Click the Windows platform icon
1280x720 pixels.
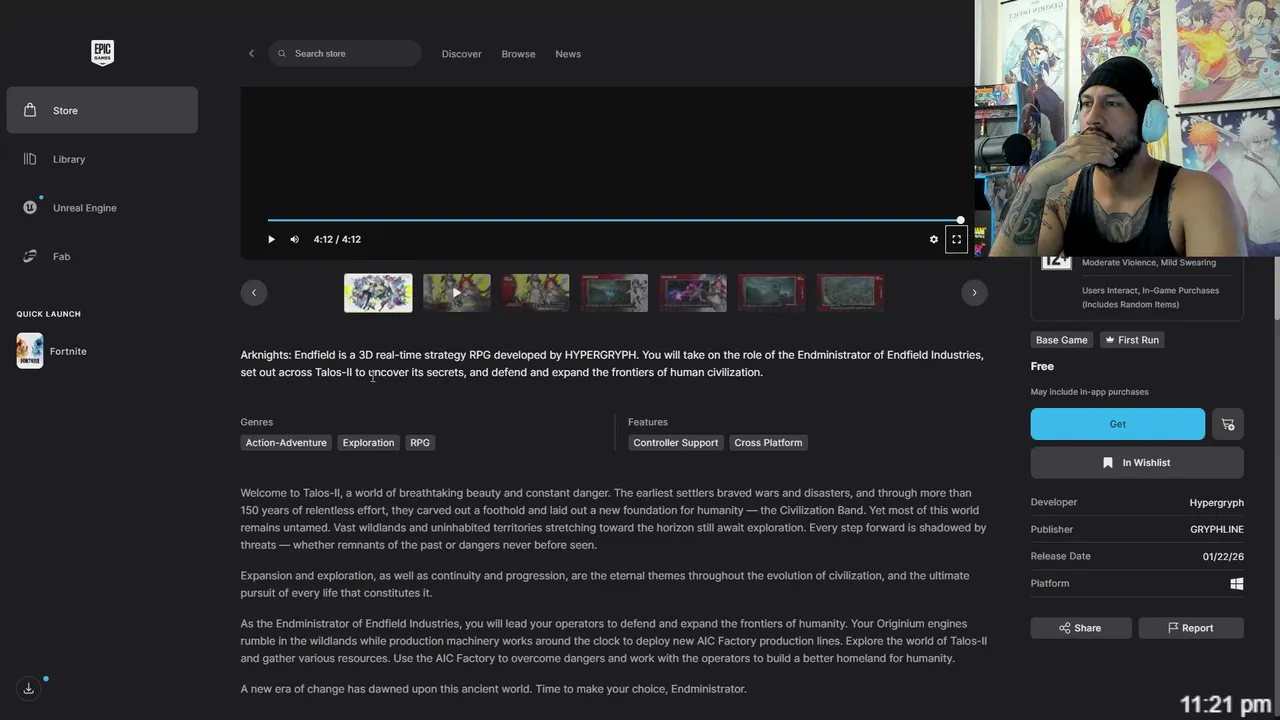(x=1237, y=583)
